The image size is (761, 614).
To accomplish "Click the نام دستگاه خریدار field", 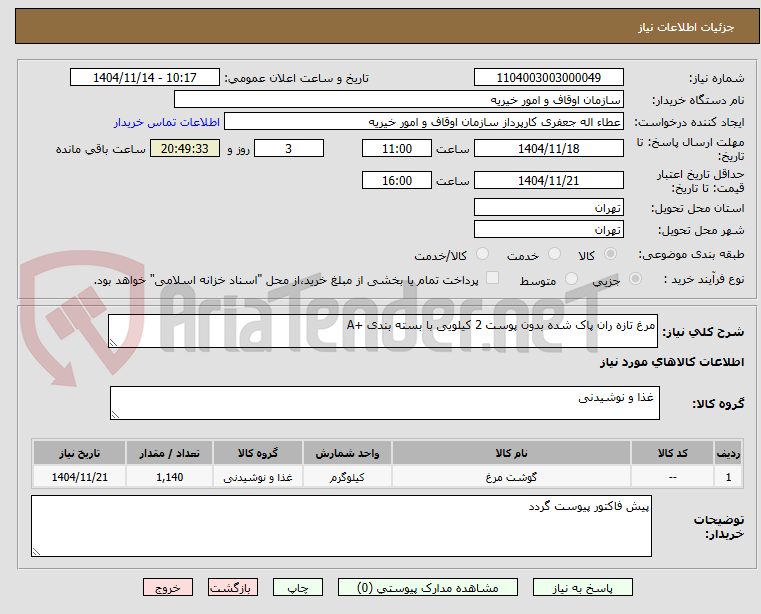I will tap(398, 100).
